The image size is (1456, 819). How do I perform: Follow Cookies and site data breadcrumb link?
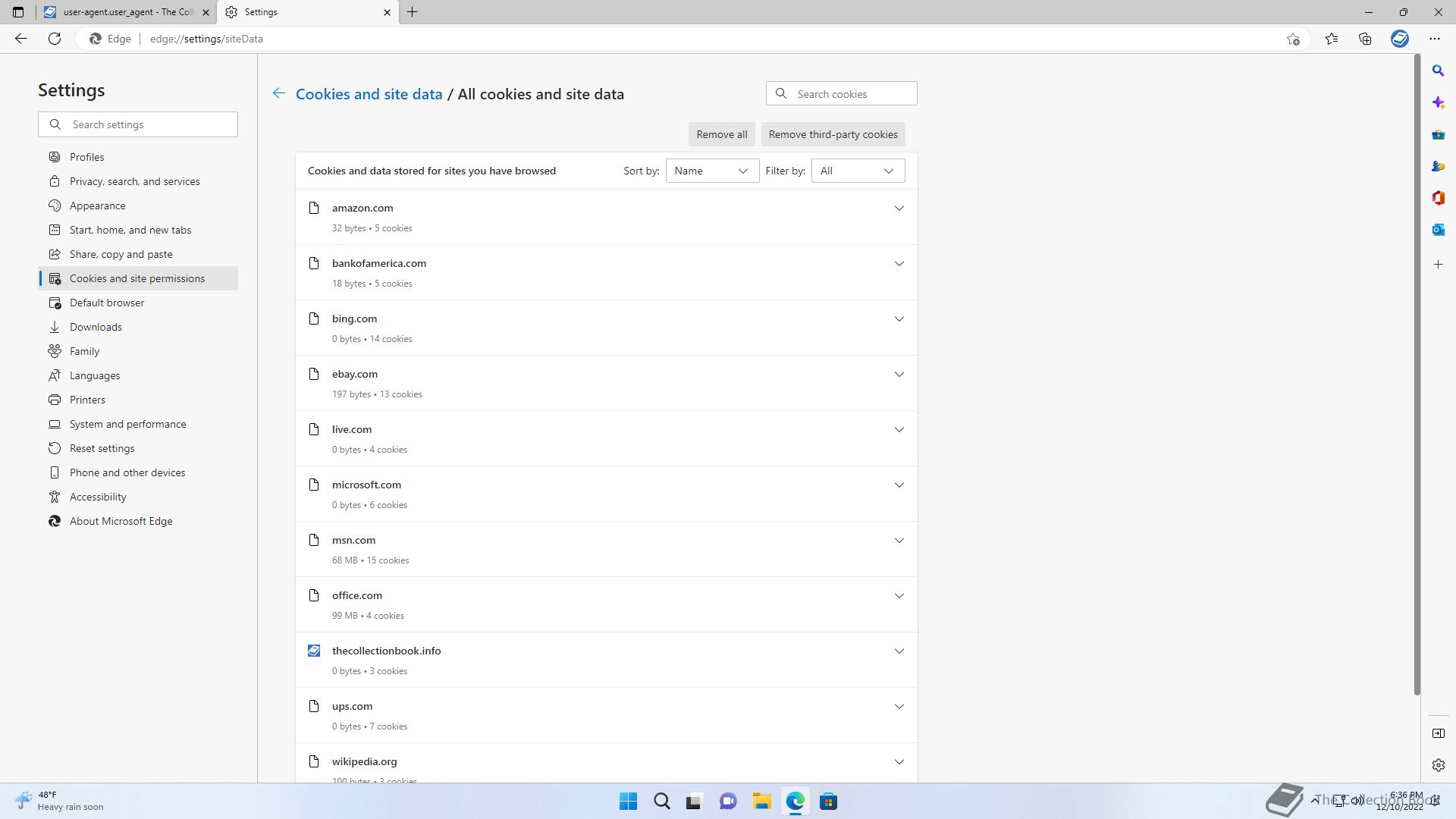pyautogui.click(x=369, y=94)
